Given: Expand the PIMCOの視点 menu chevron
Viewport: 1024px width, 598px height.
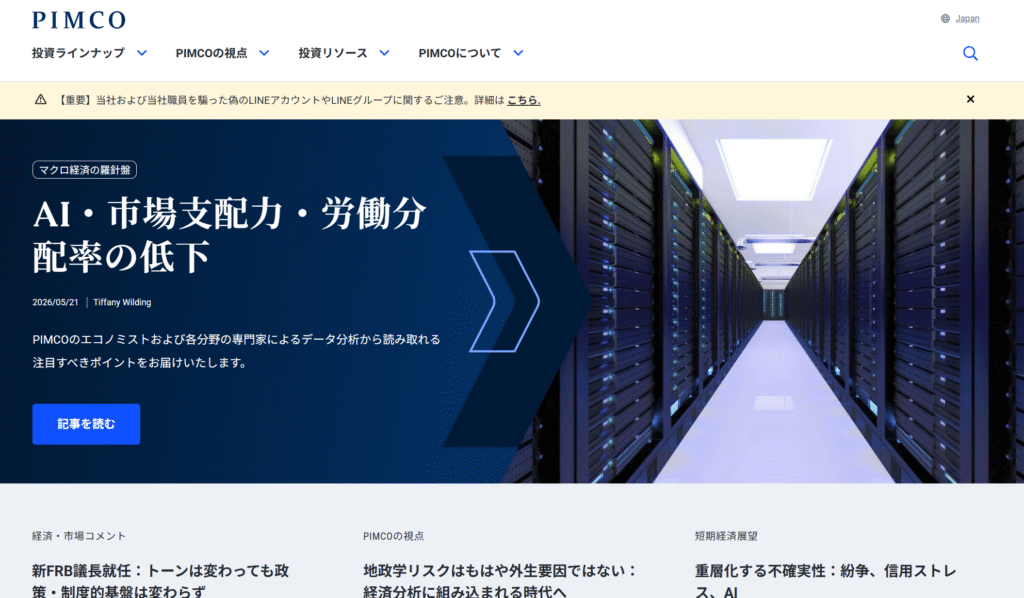Looking at the screenshot, I should (264, 53).
